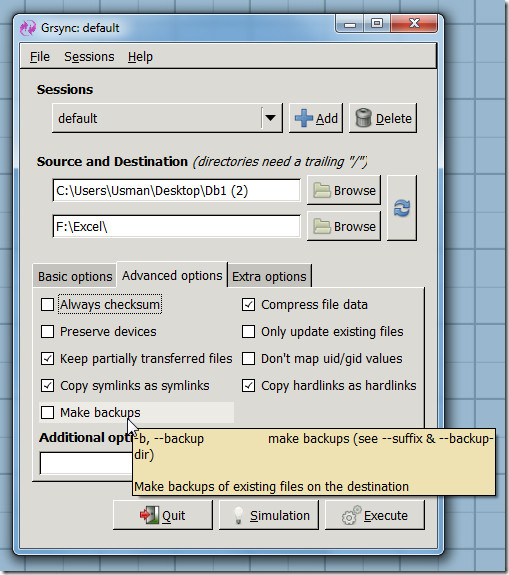
Task: Enable the Make backups checkbox
Action: point(47,413)
